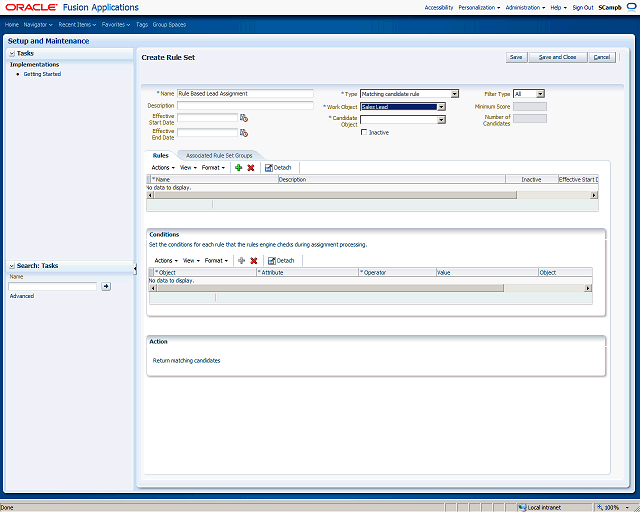Click the task search Name field
This screenshot has height=512, width=640.
(53, 286)
